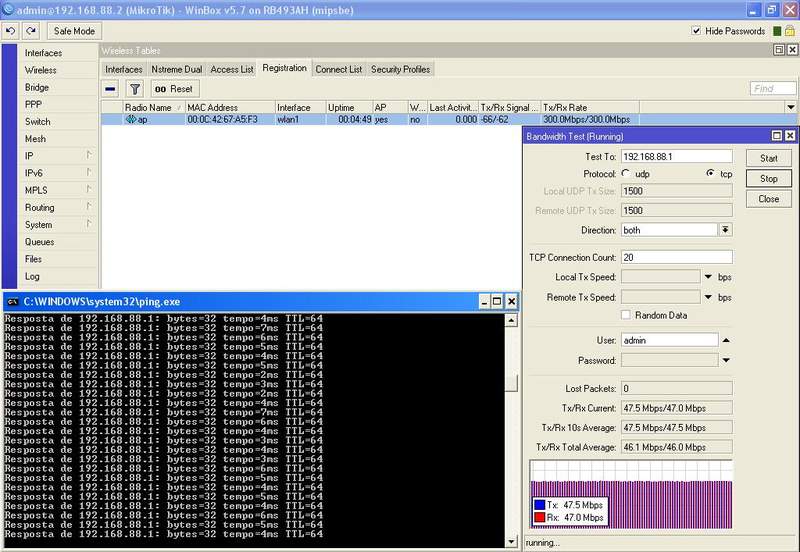Click the padlock icon beside Hide Passwords
The width and height of the screenshot is (800, 552).
point(789,31)
